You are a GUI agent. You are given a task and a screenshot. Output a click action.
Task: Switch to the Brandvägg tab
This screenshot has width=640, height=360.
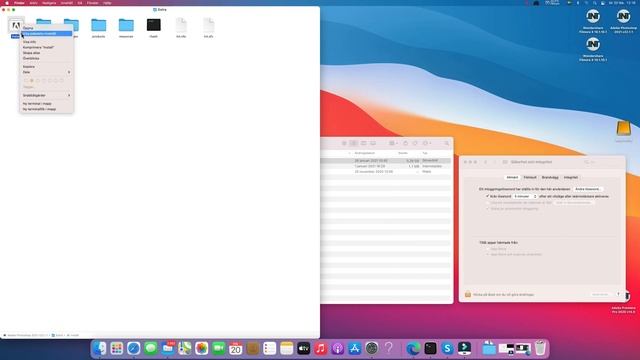pos(550,178)
